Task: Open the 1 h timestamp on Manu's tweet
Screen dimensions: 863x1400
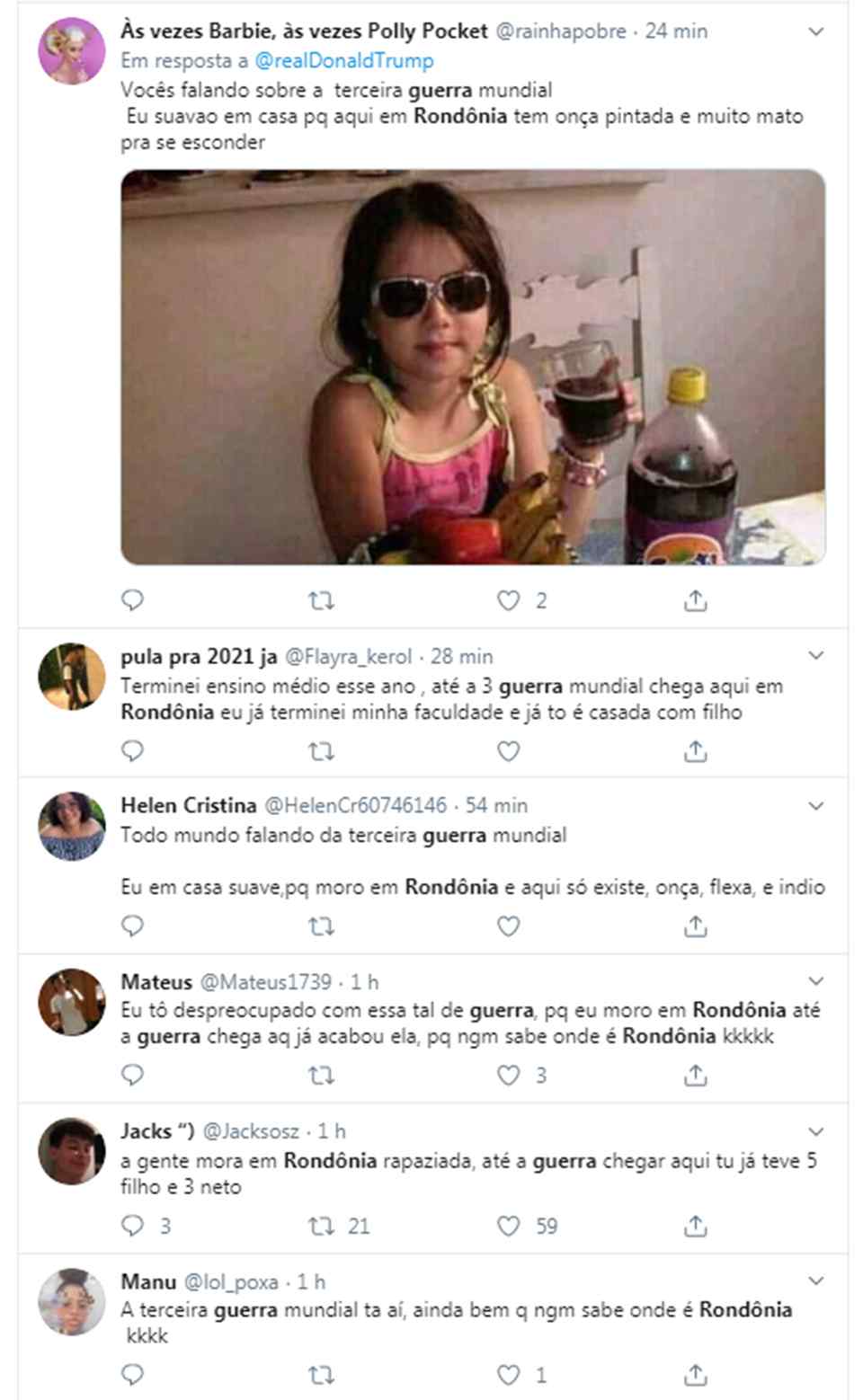Action: tap(311, 1281)
